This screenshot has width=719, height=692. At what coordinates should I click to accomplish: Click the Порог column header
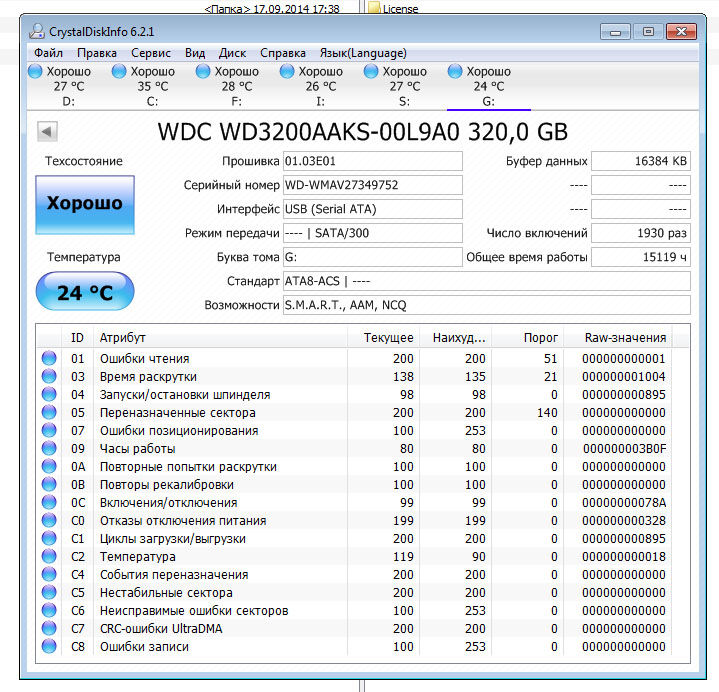coord(528,338)
